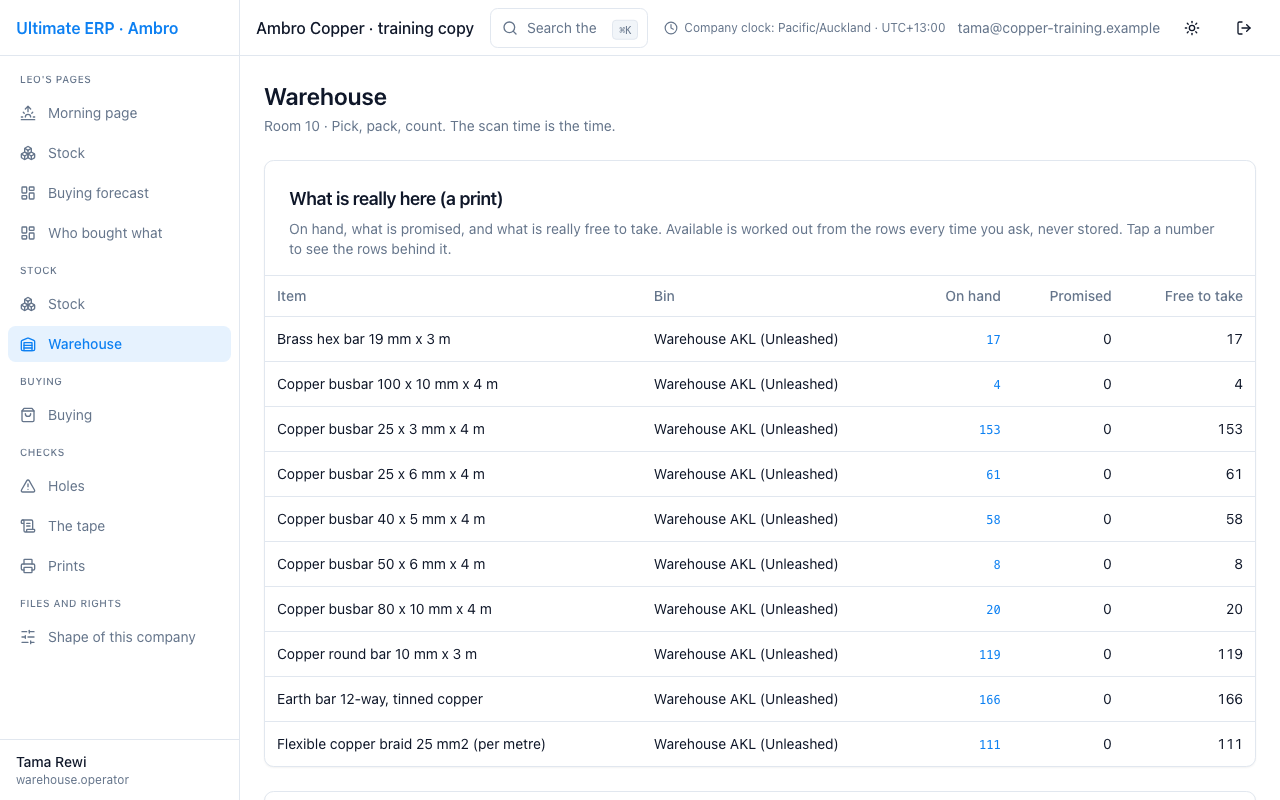Open Buying forecast in sidebar
This screenshot has height=800, width=1280.
tap(119, 193)
